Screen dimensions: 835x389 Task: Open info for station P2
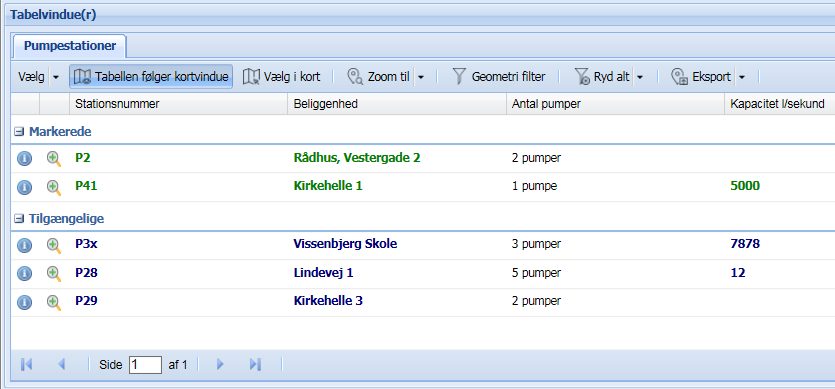[x=24, y=158]
